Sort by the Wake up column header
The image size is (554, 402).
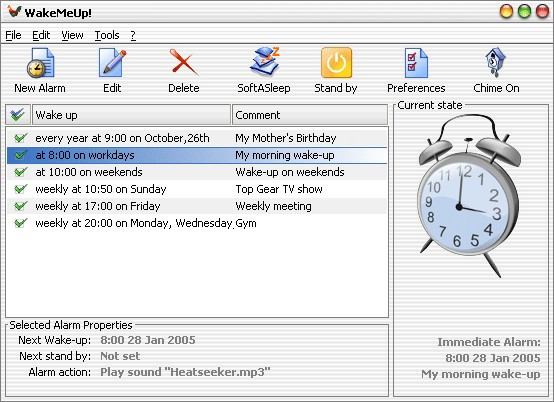click(x=131, y=114)
